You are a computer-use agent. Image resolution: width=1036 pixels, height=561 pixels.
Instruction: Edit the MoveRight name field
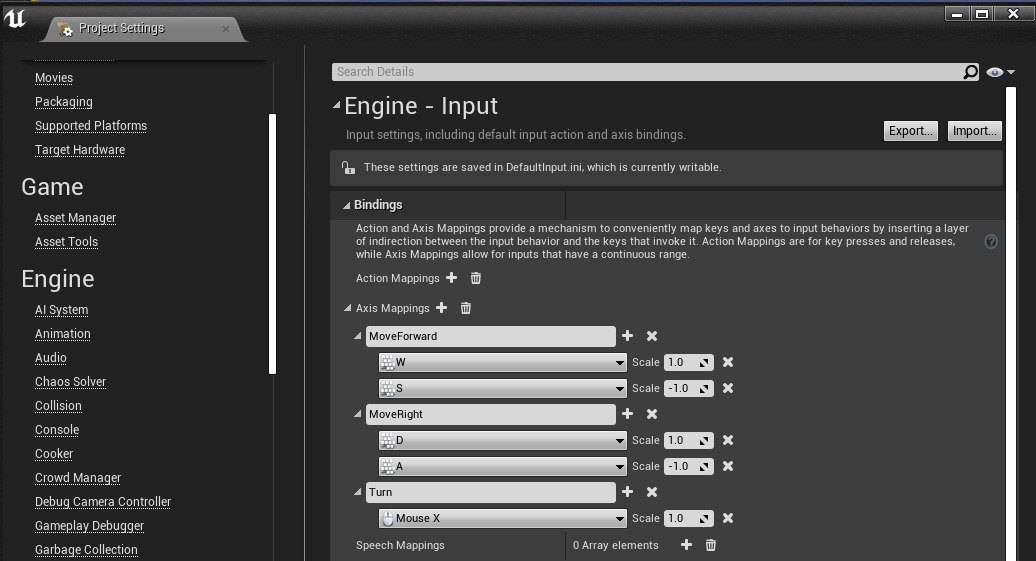[x=491, y=414]
